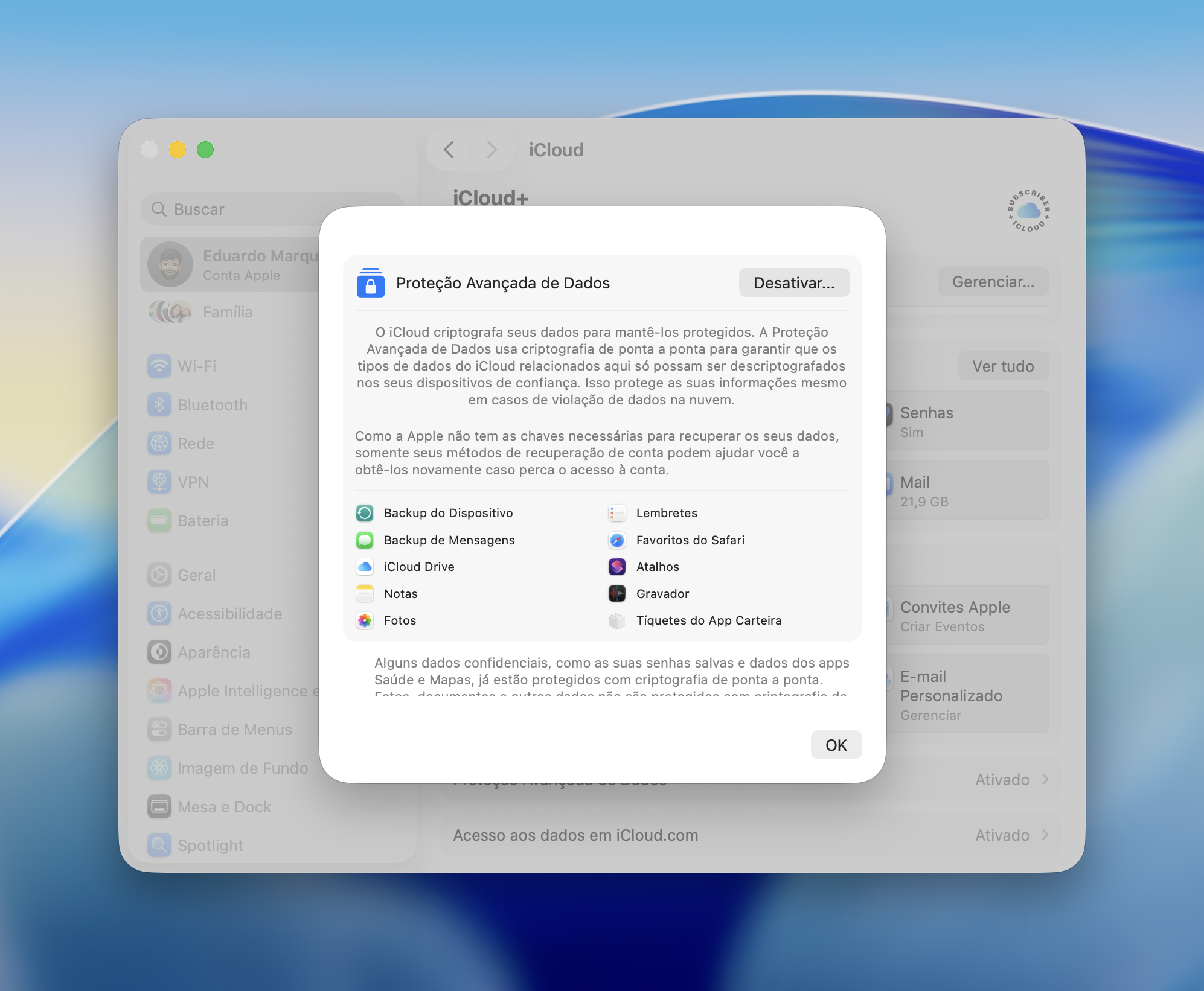The height and width of the screenshot is (991, 1204).
Task: Go back with the left arrow
Action: 449,150
